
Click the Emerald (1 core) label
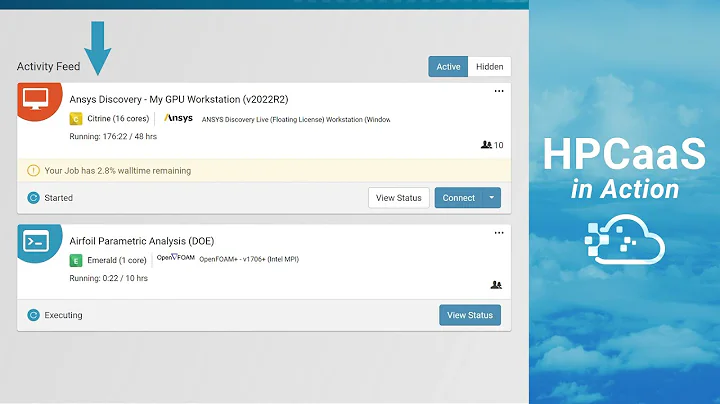[117, 260]
